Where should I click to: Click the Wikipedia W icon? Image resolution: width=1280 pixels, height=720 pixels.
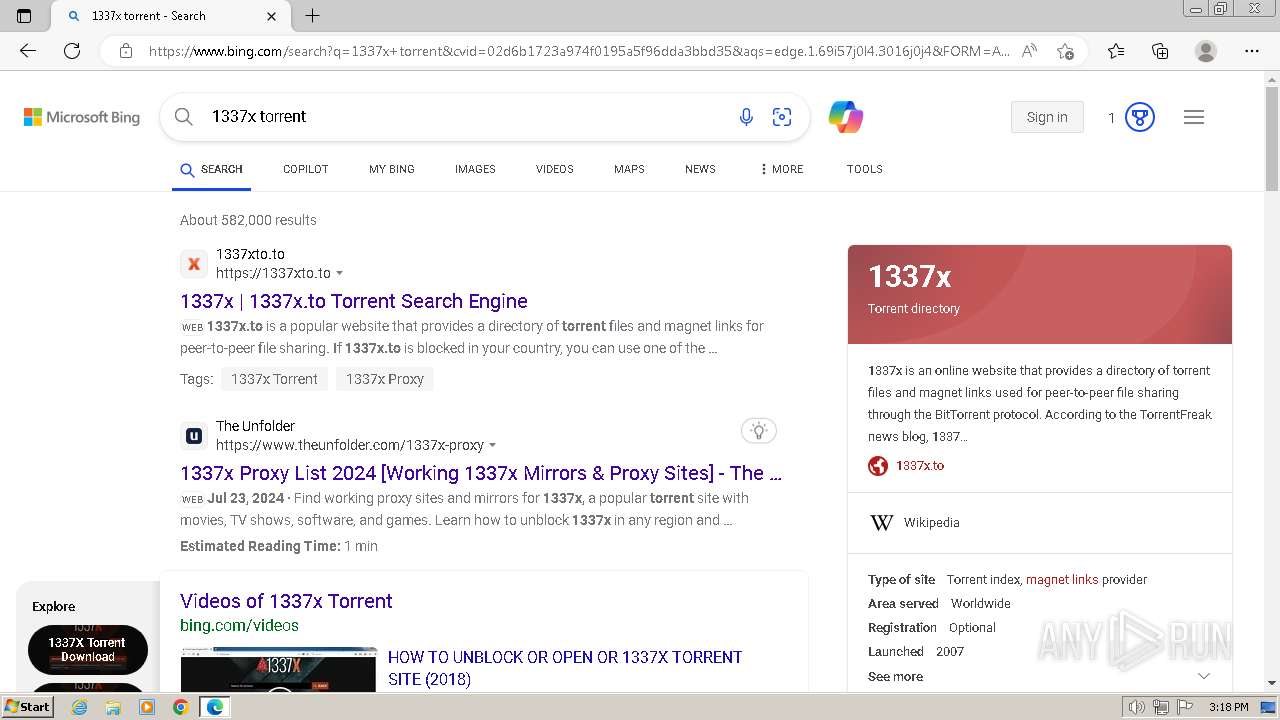pos(882,522)
